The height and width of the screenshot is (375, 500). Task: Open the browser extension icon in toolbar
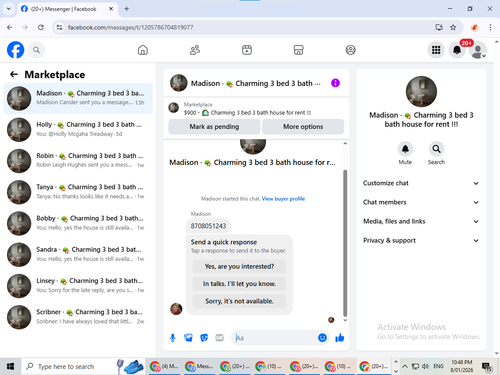pos(474,27)
